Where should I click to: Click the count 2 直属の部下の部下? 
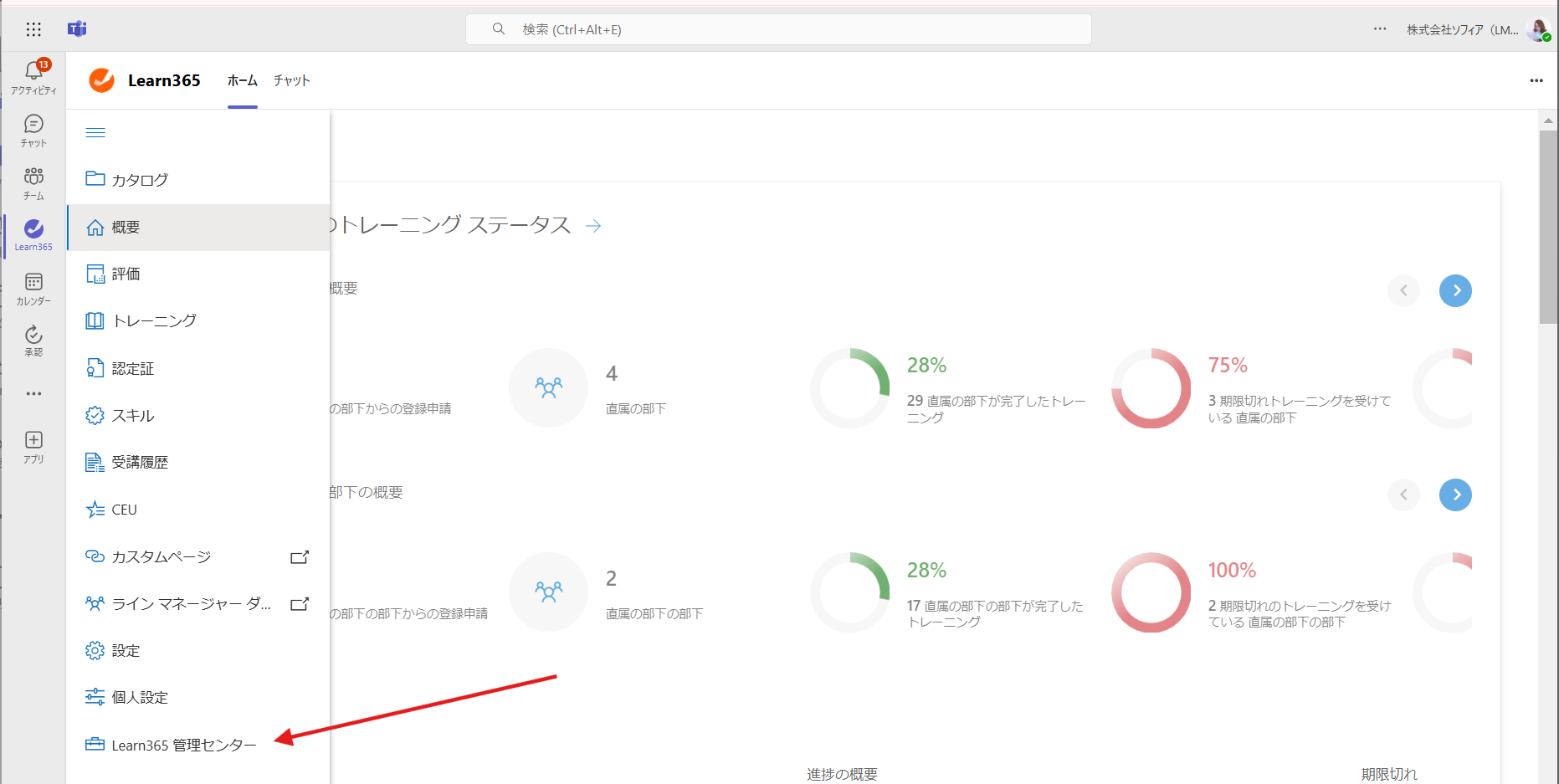click(x=611, y=578)
